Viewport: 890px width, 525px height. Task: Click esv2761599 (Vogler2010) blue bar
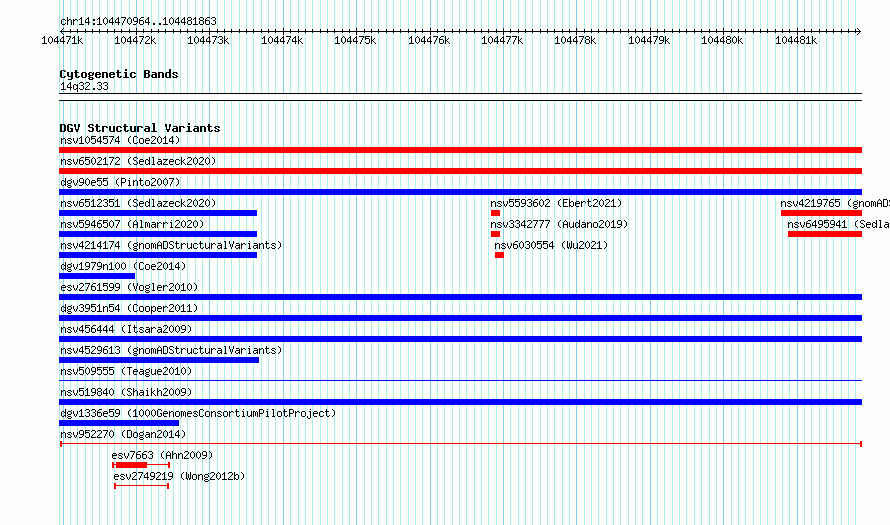pyautogui.click(x=460, y=297)
